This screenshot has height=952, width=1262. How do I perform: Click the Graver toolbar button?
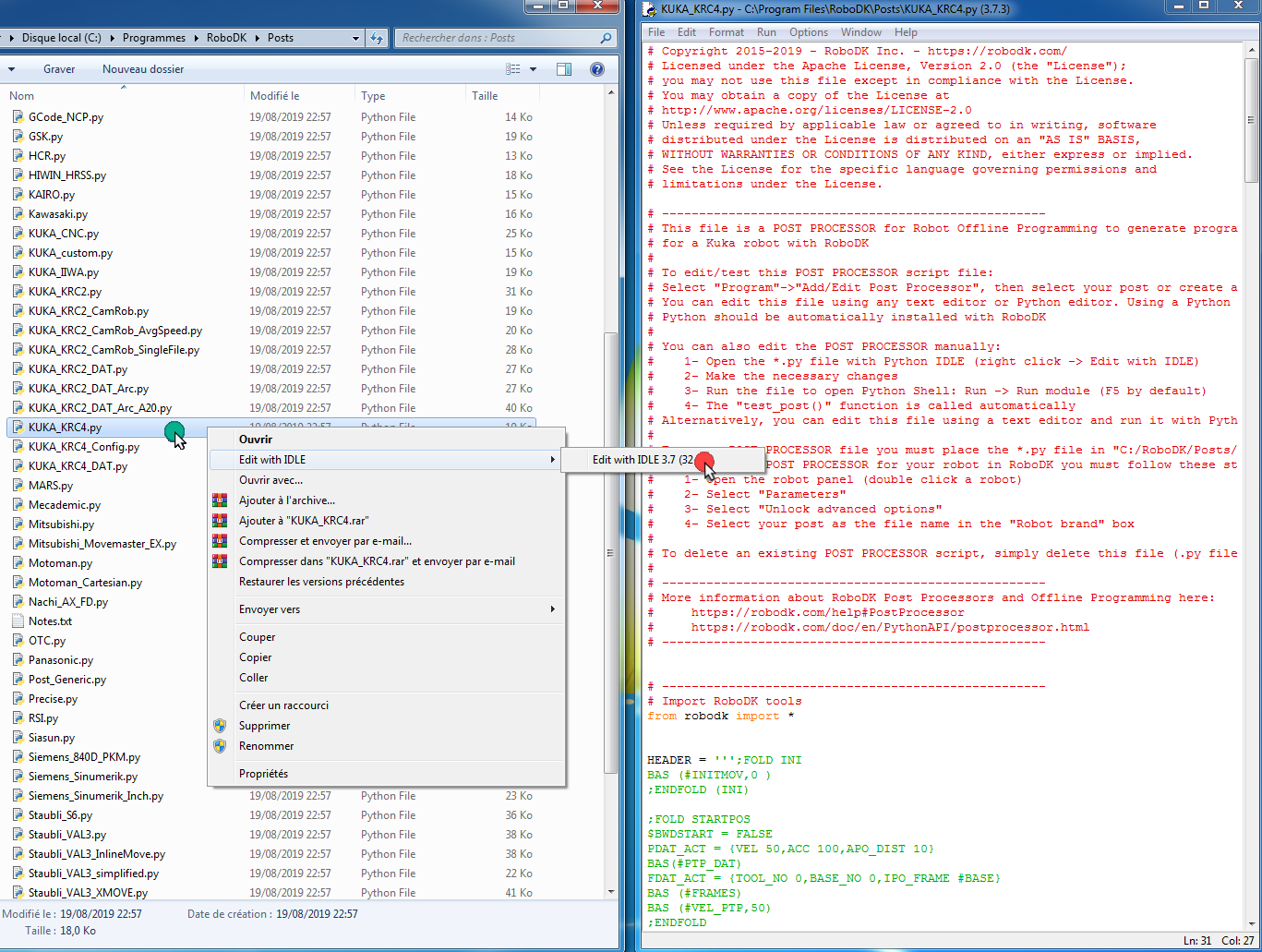(x=59, y=69)
